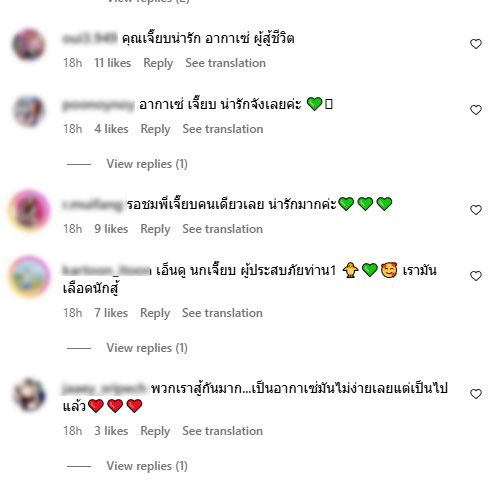Heart the comment with three green hearts

[x=476, y=210]
